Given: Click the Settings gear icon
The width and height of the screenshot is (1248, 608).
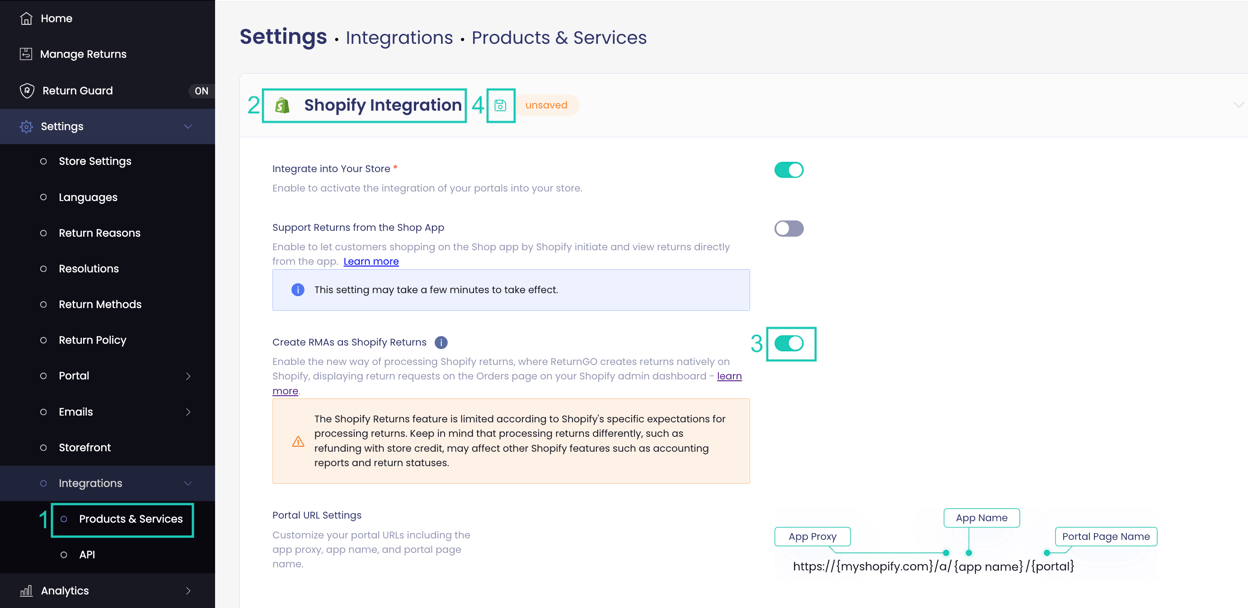Looking at the screenshot, I should point(25,126).
